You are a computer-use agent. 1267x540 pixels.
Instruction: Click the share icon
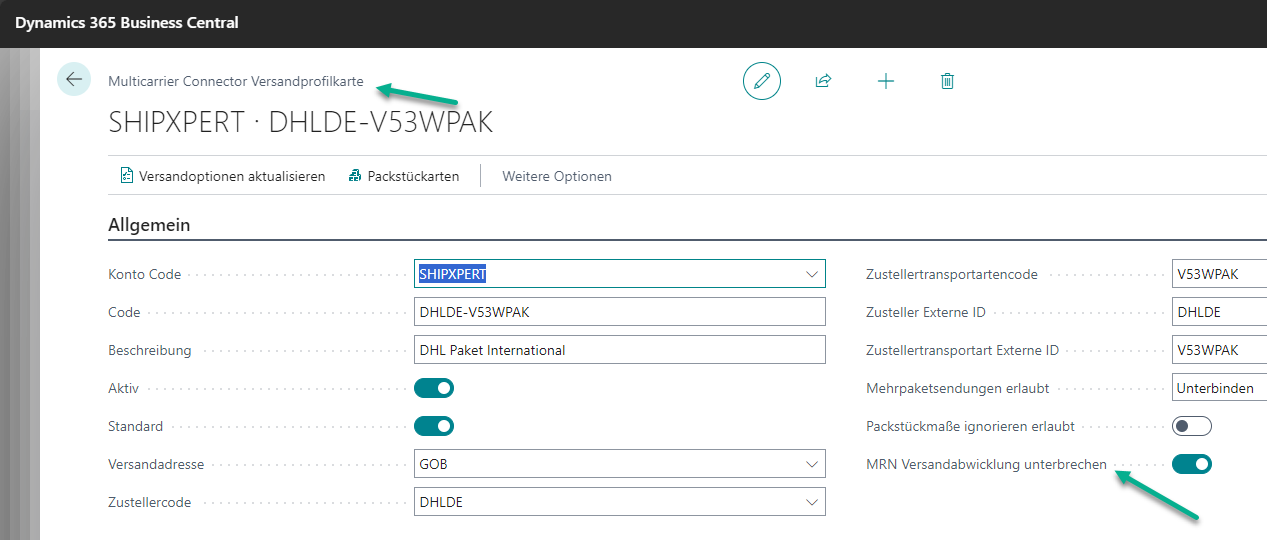(824, 81)
